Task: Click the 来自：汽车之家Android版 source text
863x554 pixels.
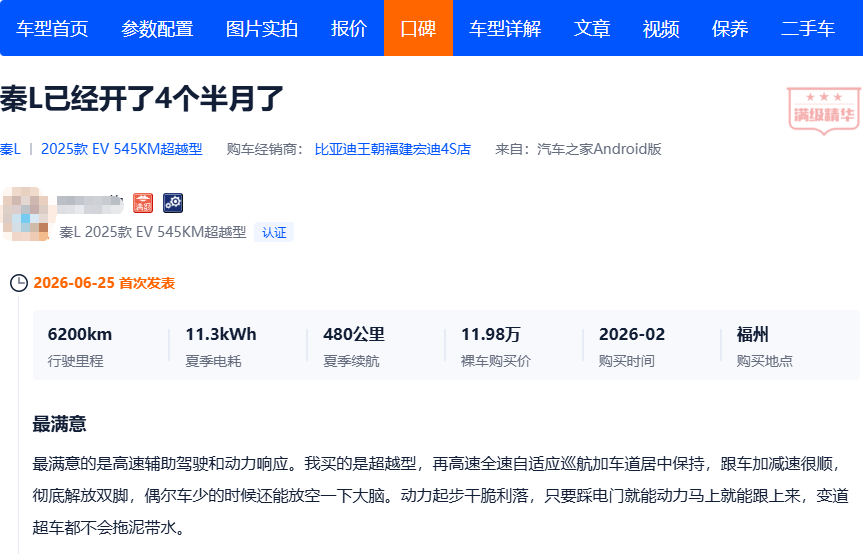Action: 578,149
